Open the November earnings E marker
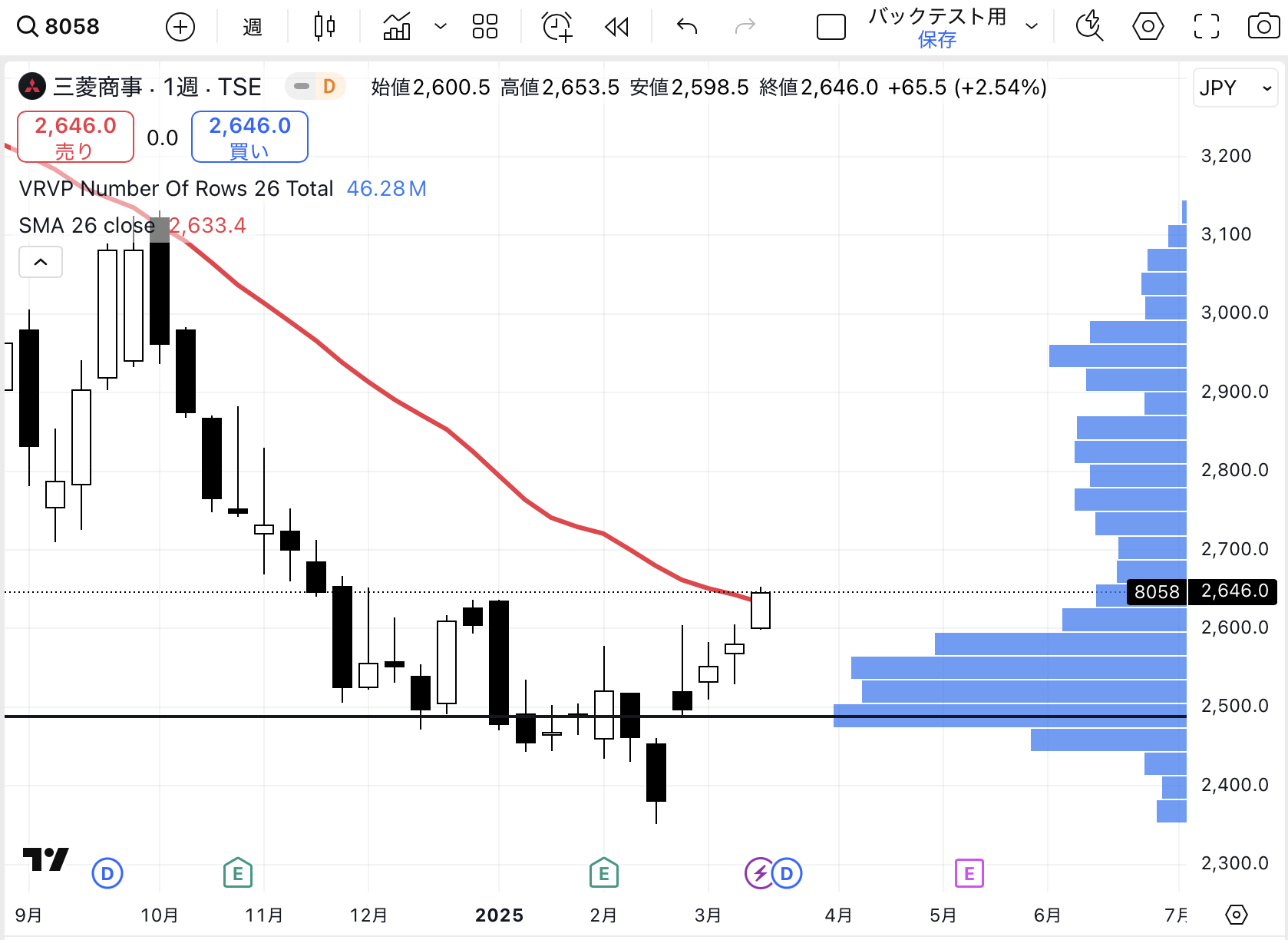 238,873
